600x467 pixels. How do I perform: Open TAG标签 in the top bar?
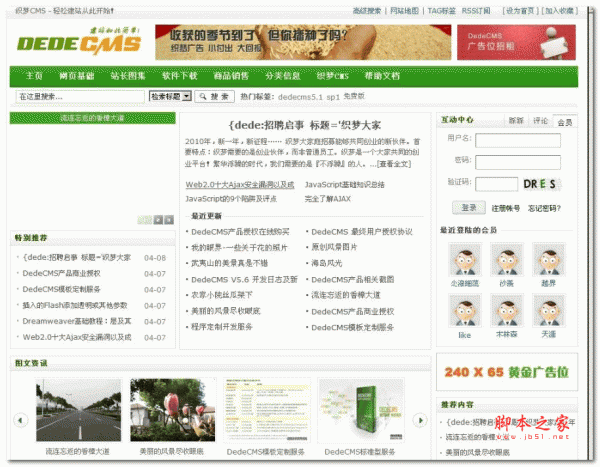442,11
